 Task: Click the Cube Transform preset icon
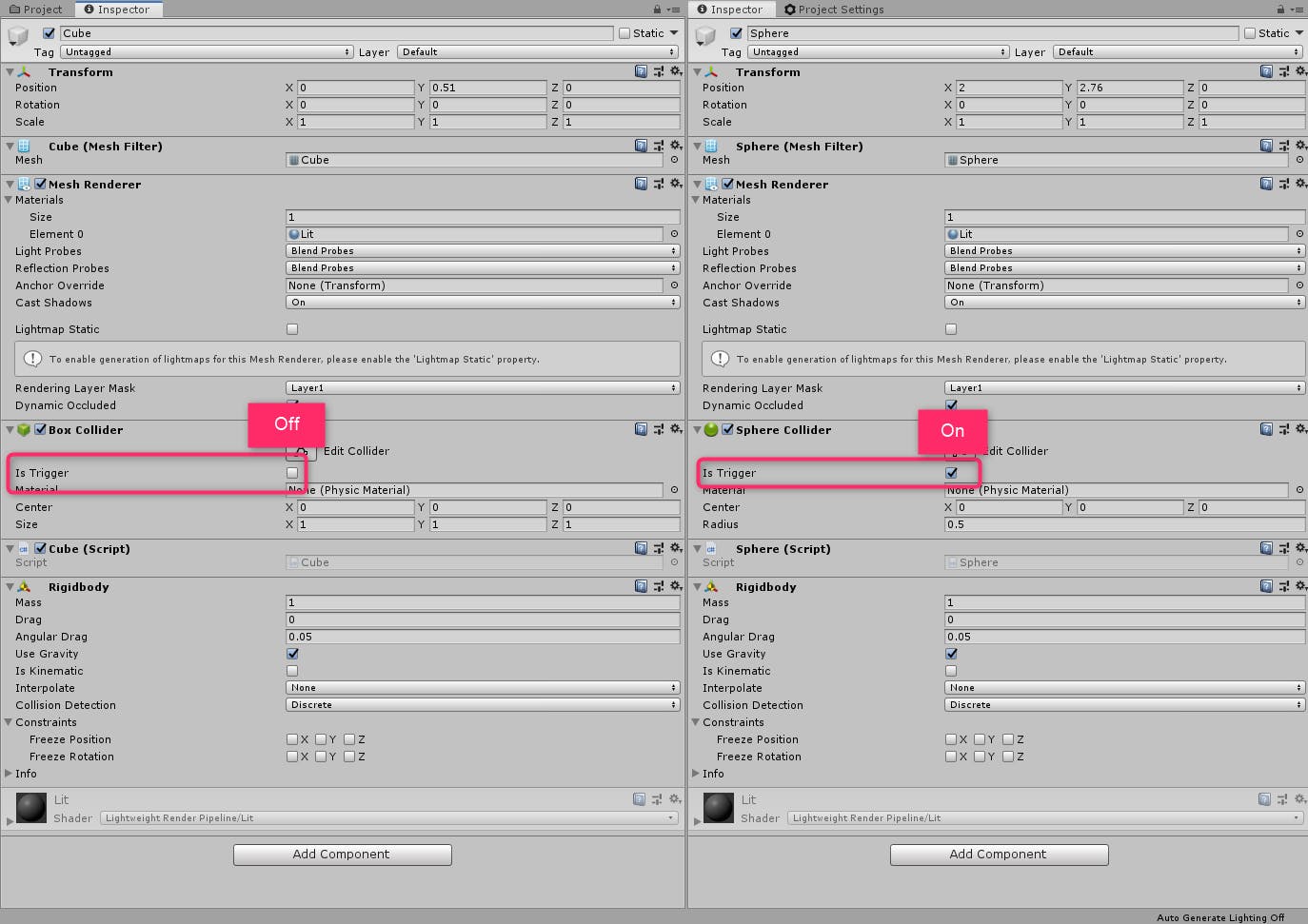[659, 71]
